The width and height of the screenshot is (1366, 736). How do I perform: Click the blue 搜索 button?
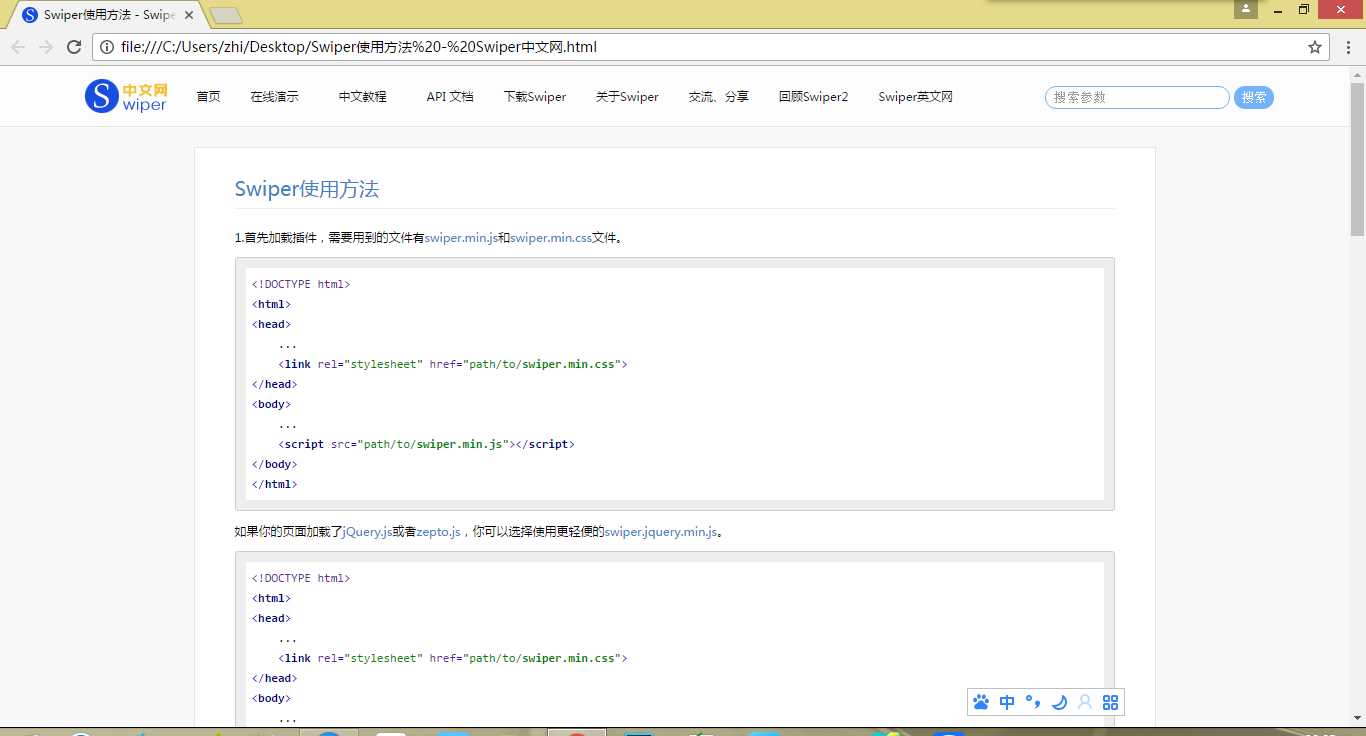tap(1254, 97)
